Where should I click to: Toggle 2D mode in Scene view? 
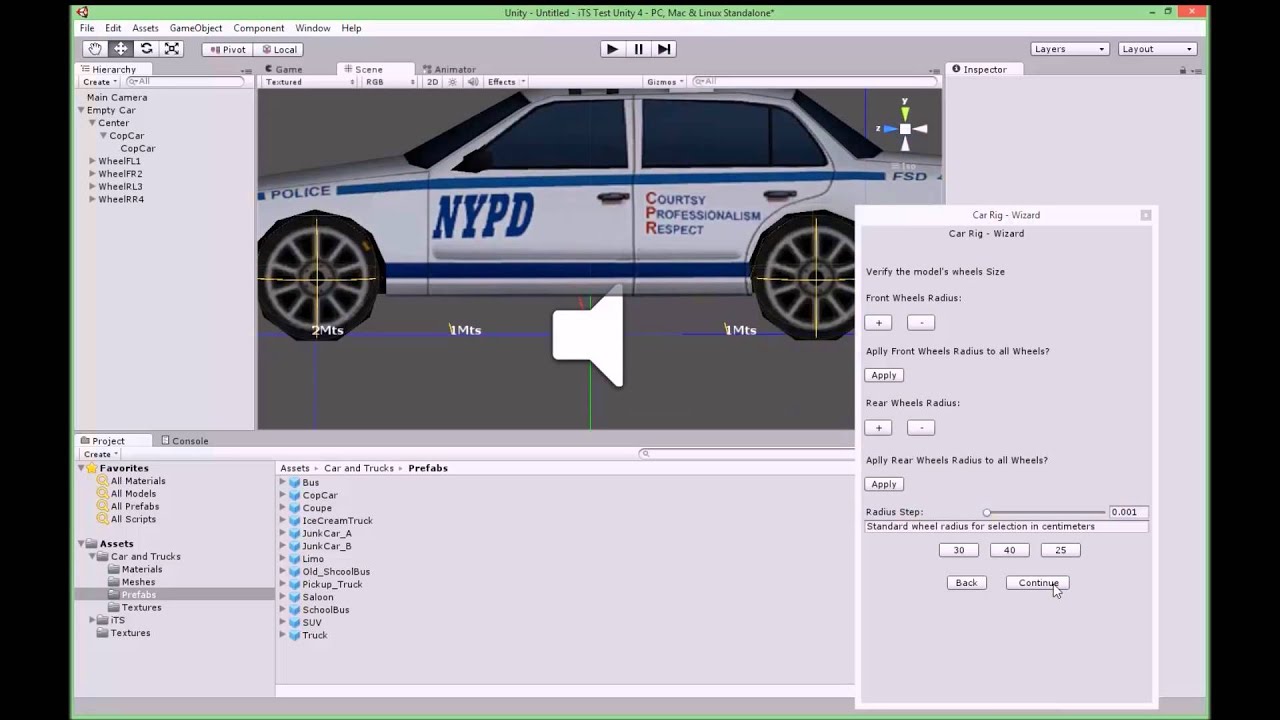click(433, 82)
